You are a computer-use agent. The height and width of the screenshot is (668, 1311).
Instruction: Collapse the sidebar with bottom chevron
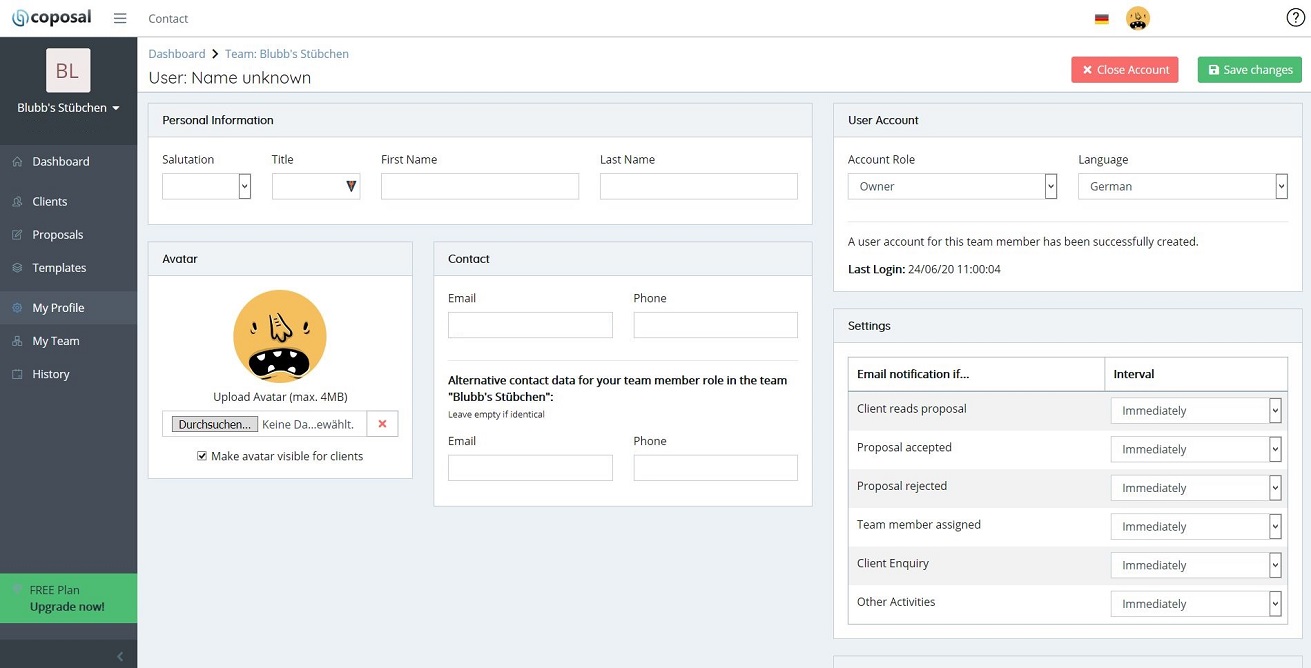click(x=120, y=657)
